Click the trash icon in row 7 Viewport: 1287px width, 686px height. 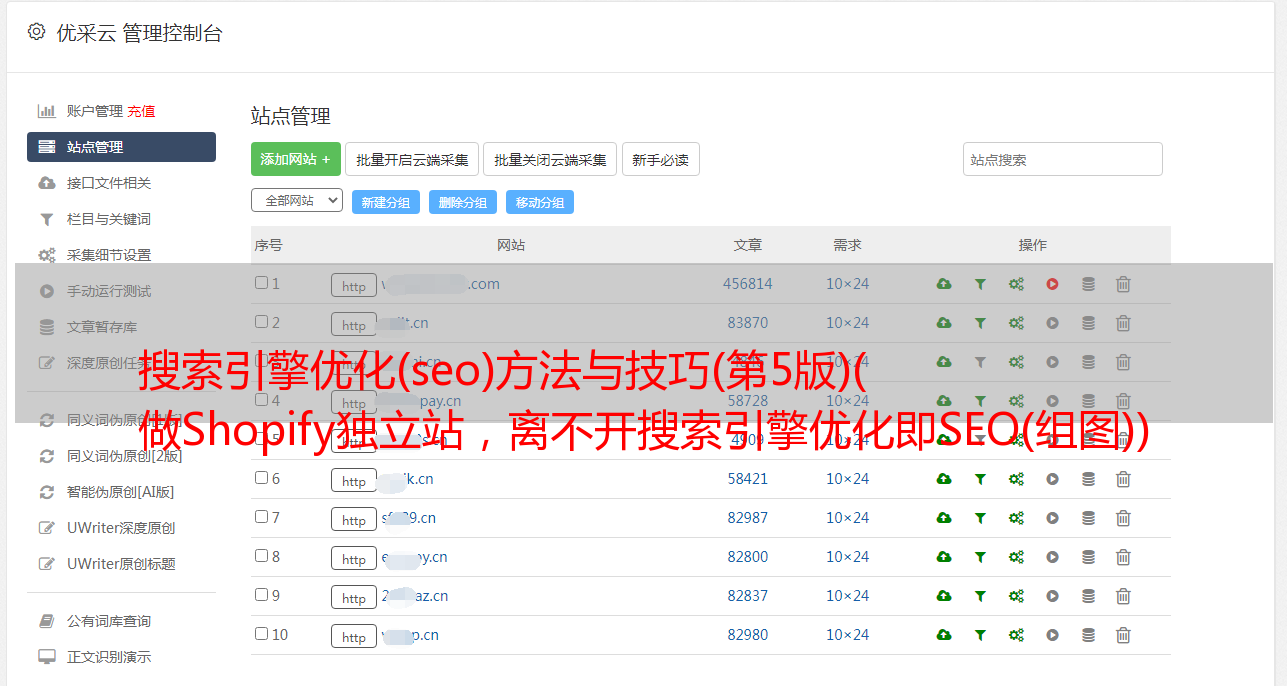pos(1123,518)
